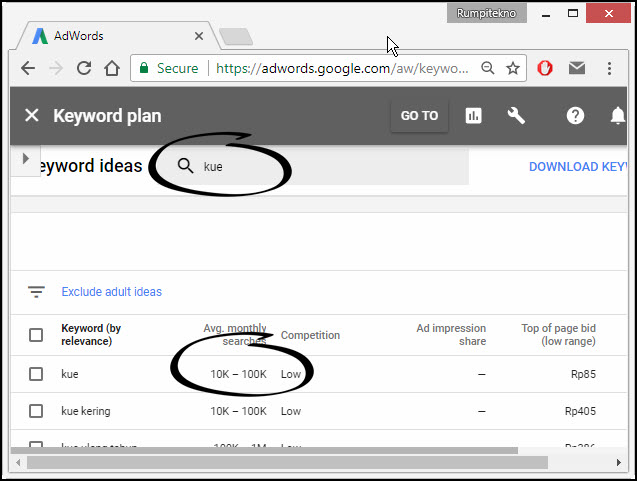Click Low competition in kue kering row

click(291, 411)
